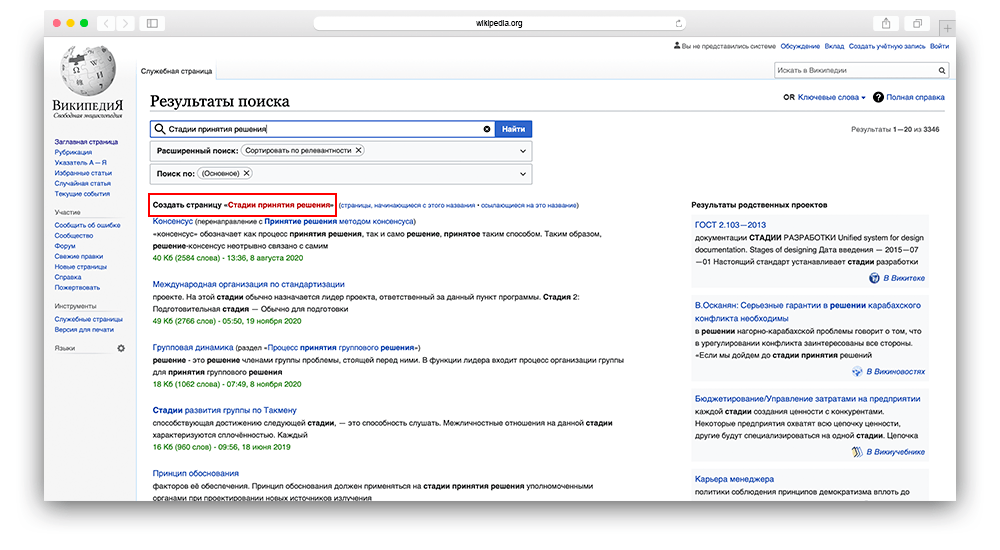1000x550 pixels.
Task: Click the 'Войти' login link
Action: tap(939, 46)
